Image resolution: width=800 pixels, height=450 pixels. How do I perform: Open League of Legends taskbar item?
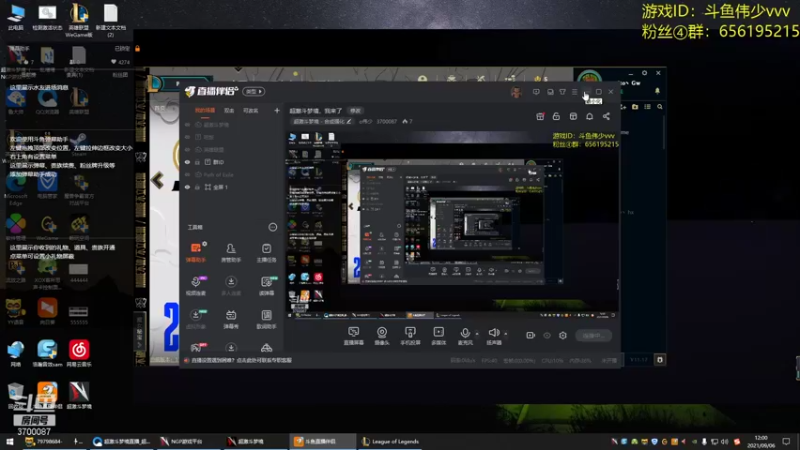[390, 441]
